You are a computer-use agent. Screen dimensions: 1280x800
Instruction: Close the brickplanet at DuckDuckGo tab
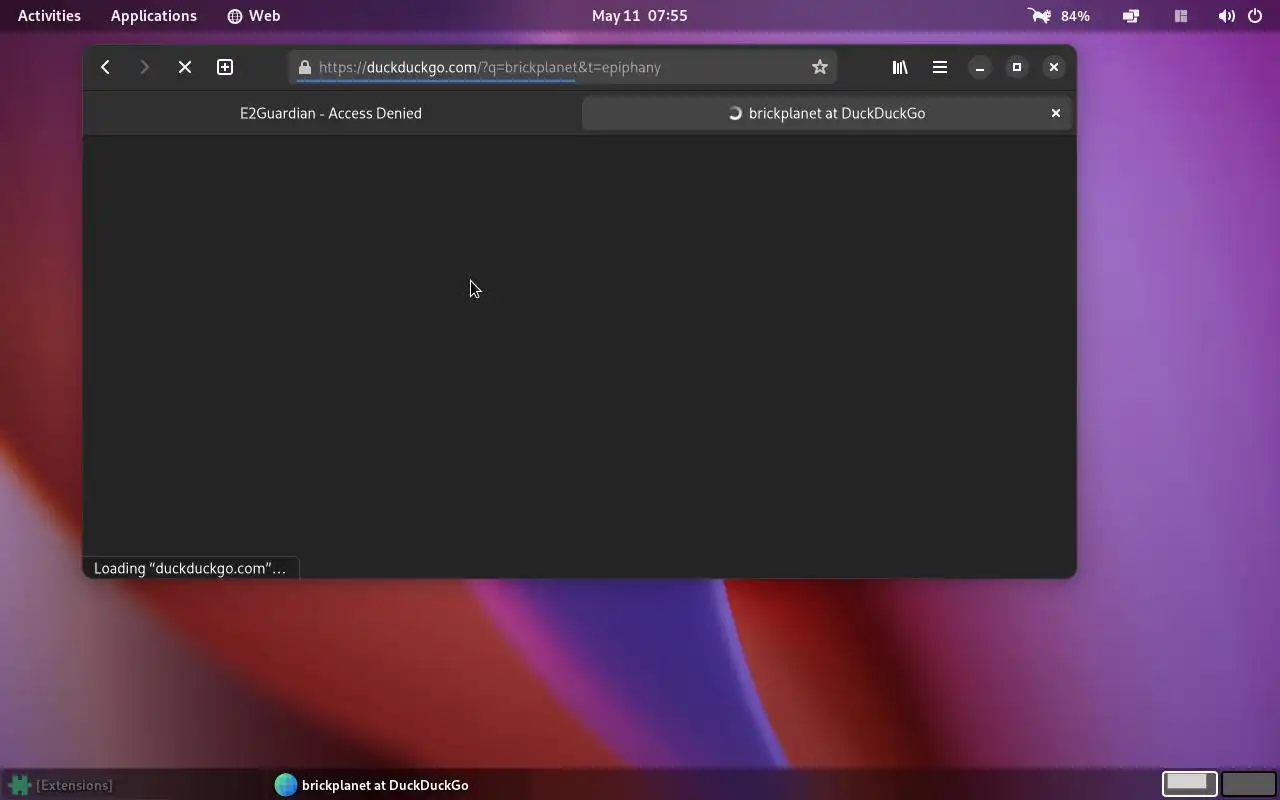point(1055,113)
